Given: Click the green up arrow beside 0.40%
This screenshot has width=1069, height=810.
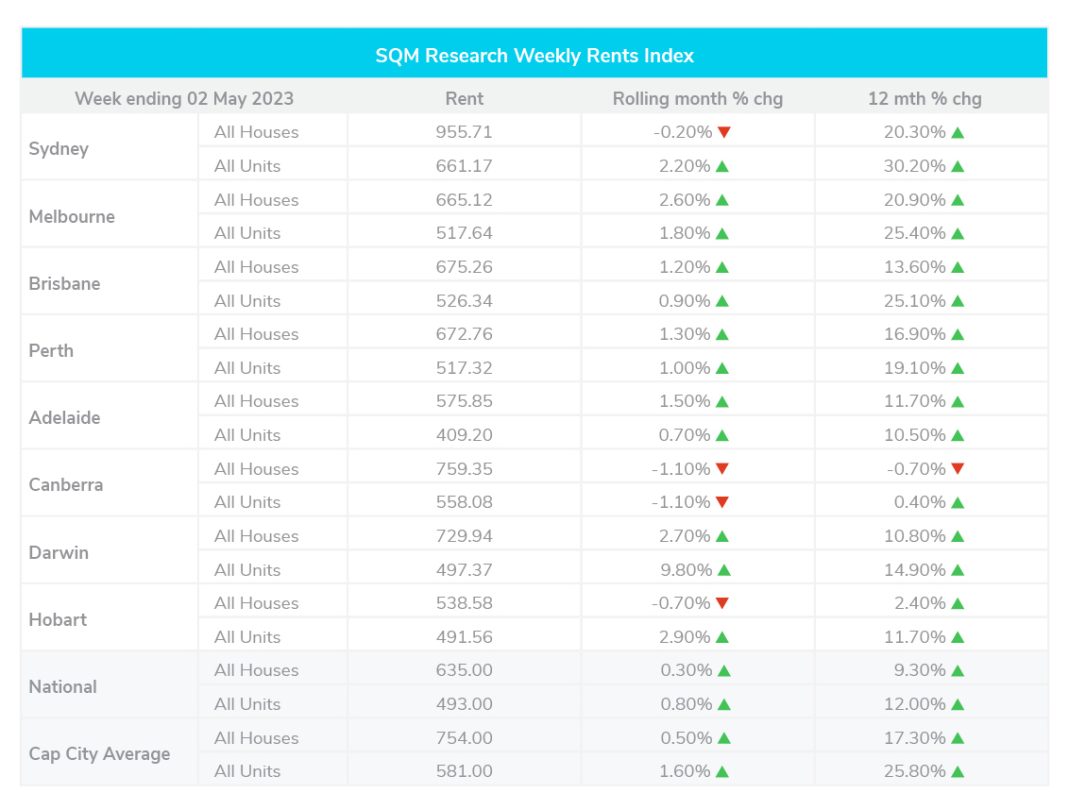Looking at the screenshot, I should (957, 502).
